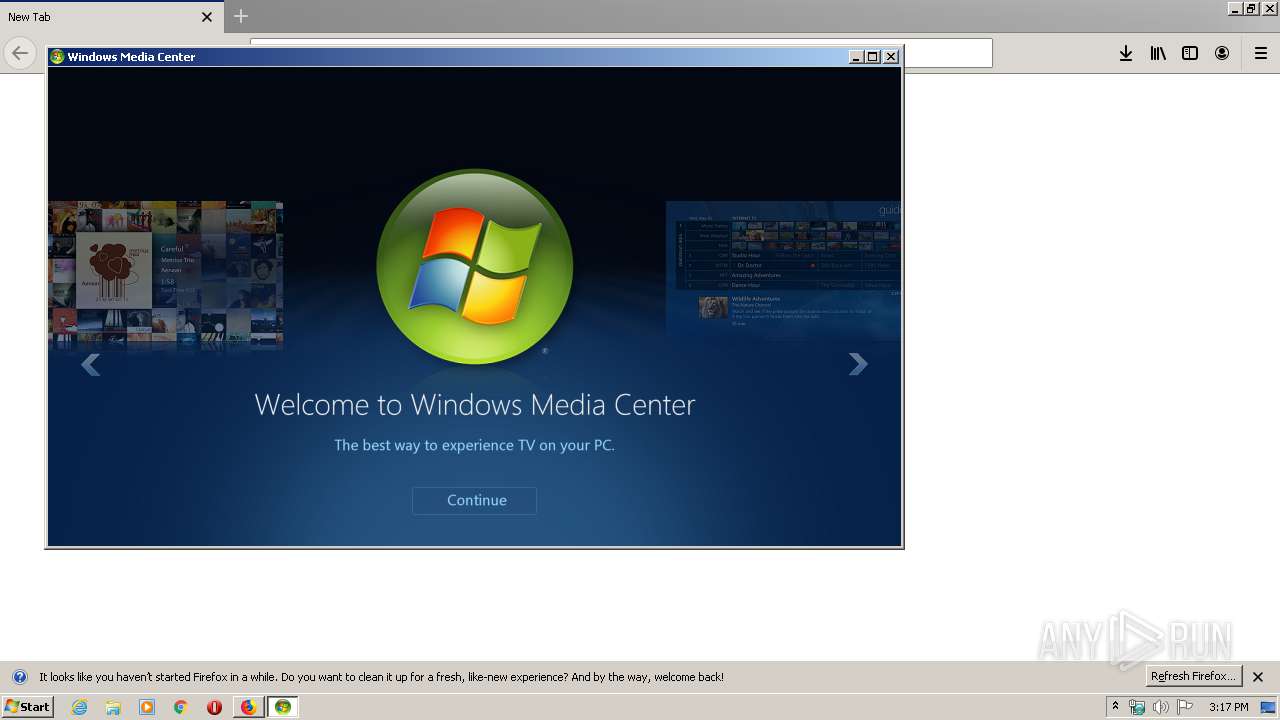
Task: Click the Show Desktop tray icon
Action: pyautogui.click(x=1269, y=707)
